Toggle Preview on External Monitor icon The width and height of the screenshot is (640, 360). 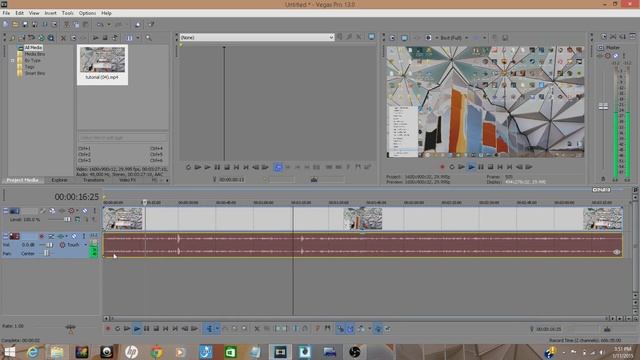404,38
